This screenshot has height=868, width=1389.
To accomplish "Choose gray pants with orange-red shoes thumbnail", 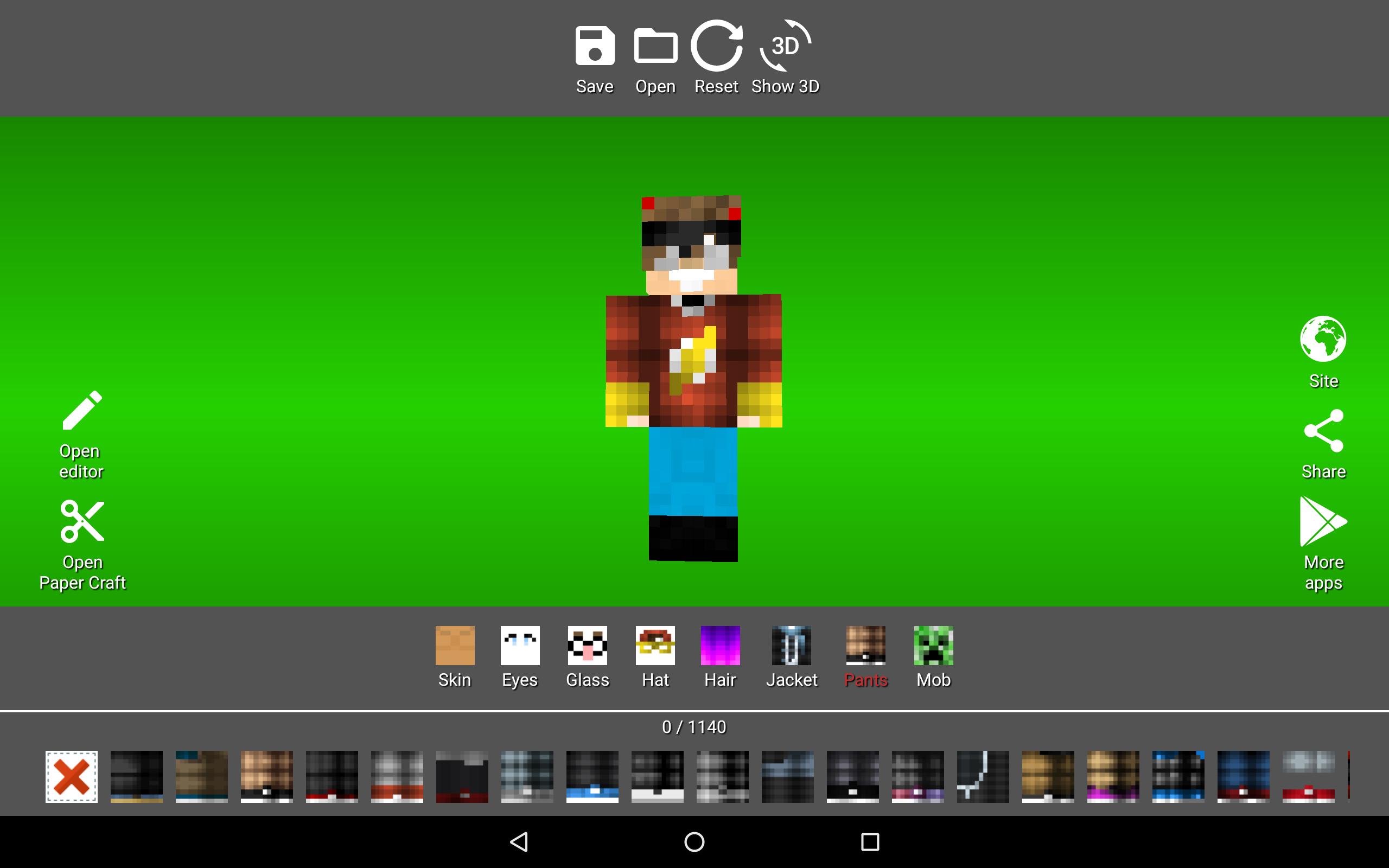I will 397,776.
